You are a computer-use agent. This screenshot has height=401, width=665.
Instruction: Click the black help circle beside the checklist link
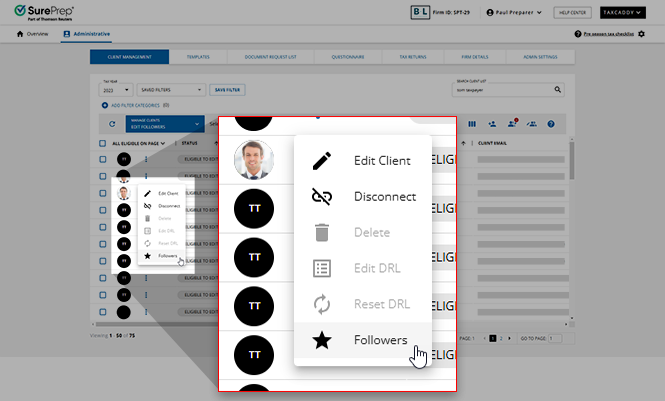click(578, 34)
